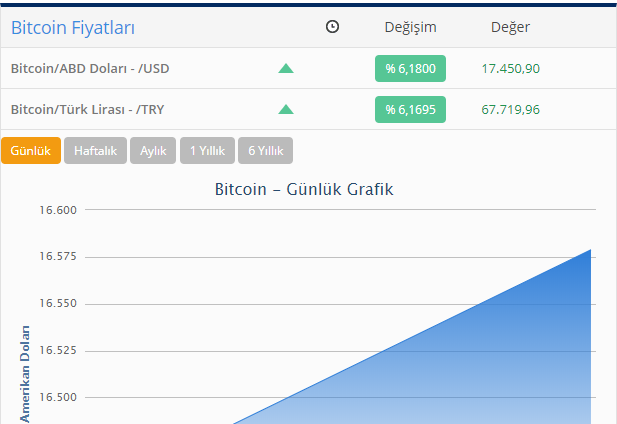Select the Günlük chart tab

click(31, 151)
